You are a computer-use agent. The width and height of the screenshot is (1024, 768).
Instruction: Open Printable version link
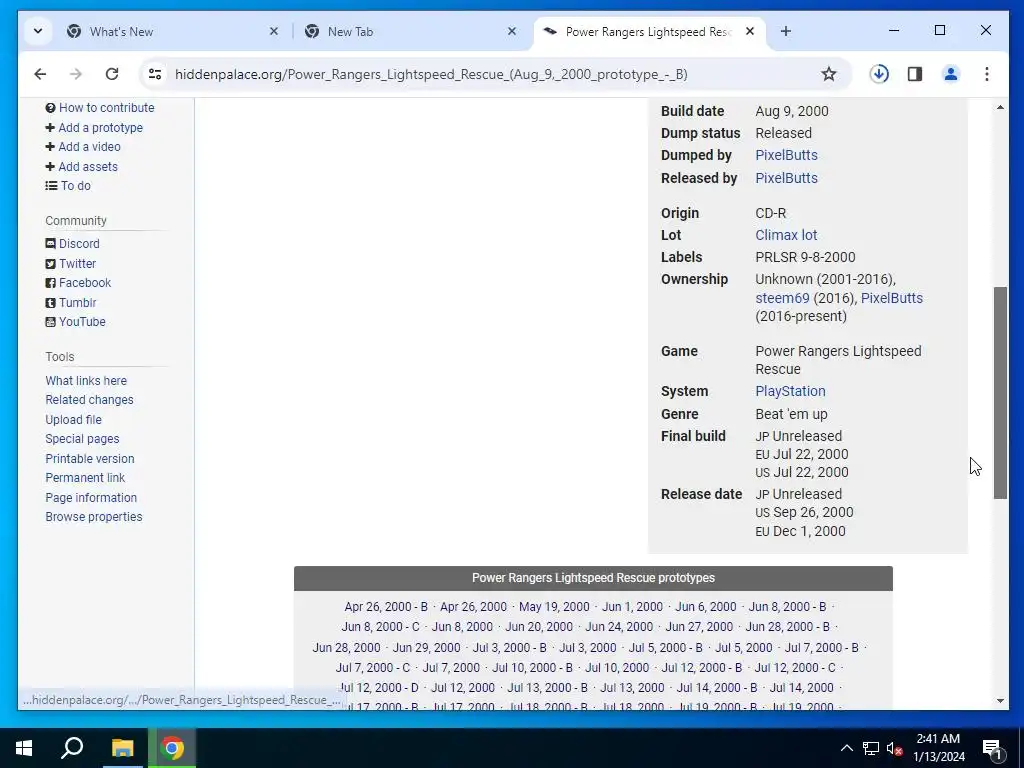[x=90, y=458]
